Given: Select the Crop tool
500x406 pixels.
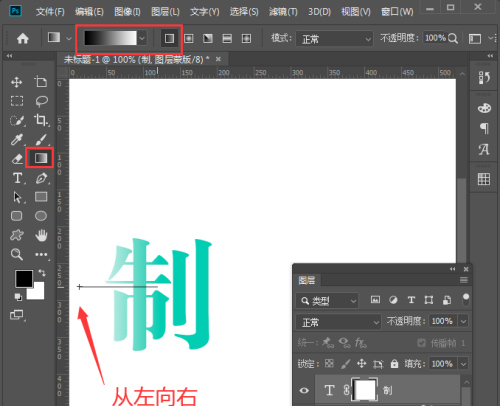Looking at the screenshot, I should (x=41, y=120).
